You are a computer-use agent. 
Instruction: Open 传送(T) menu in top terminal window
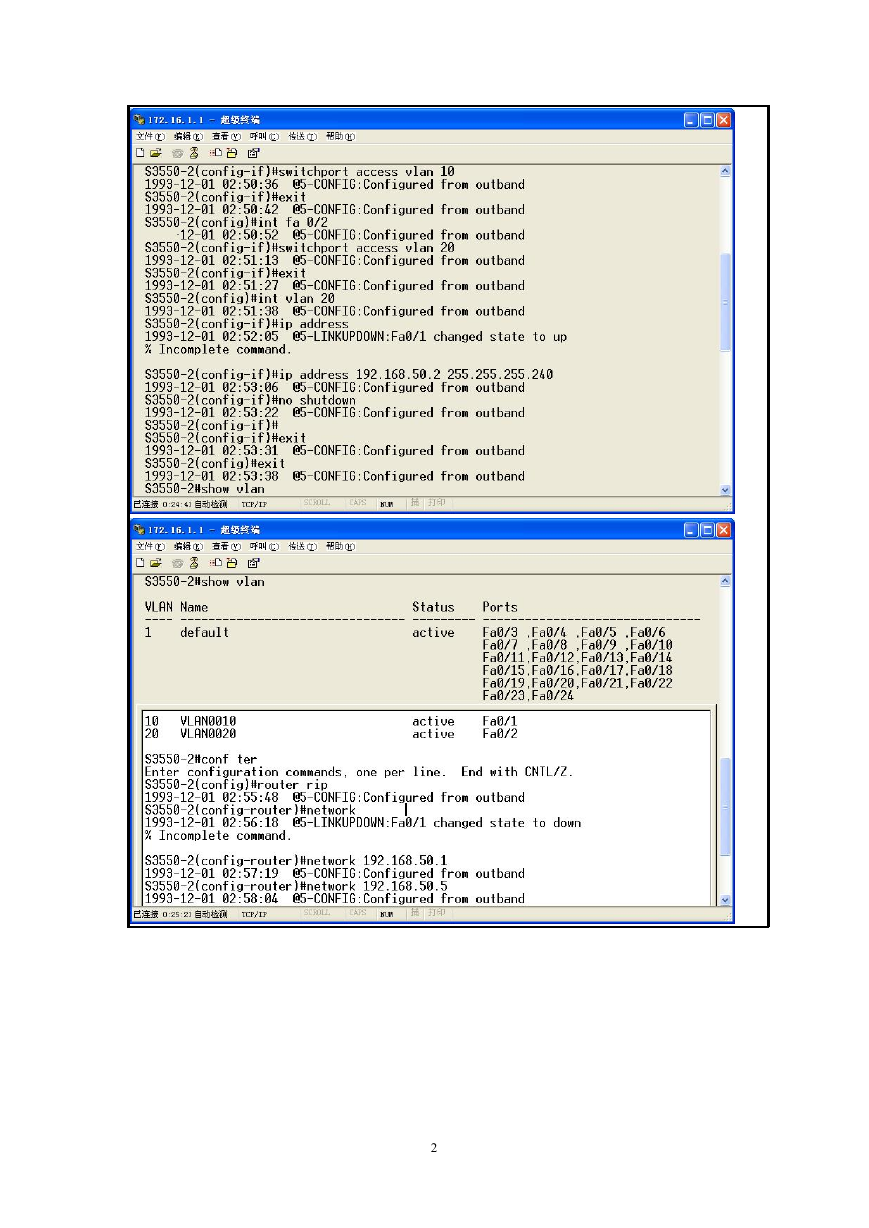coord(303,137)
